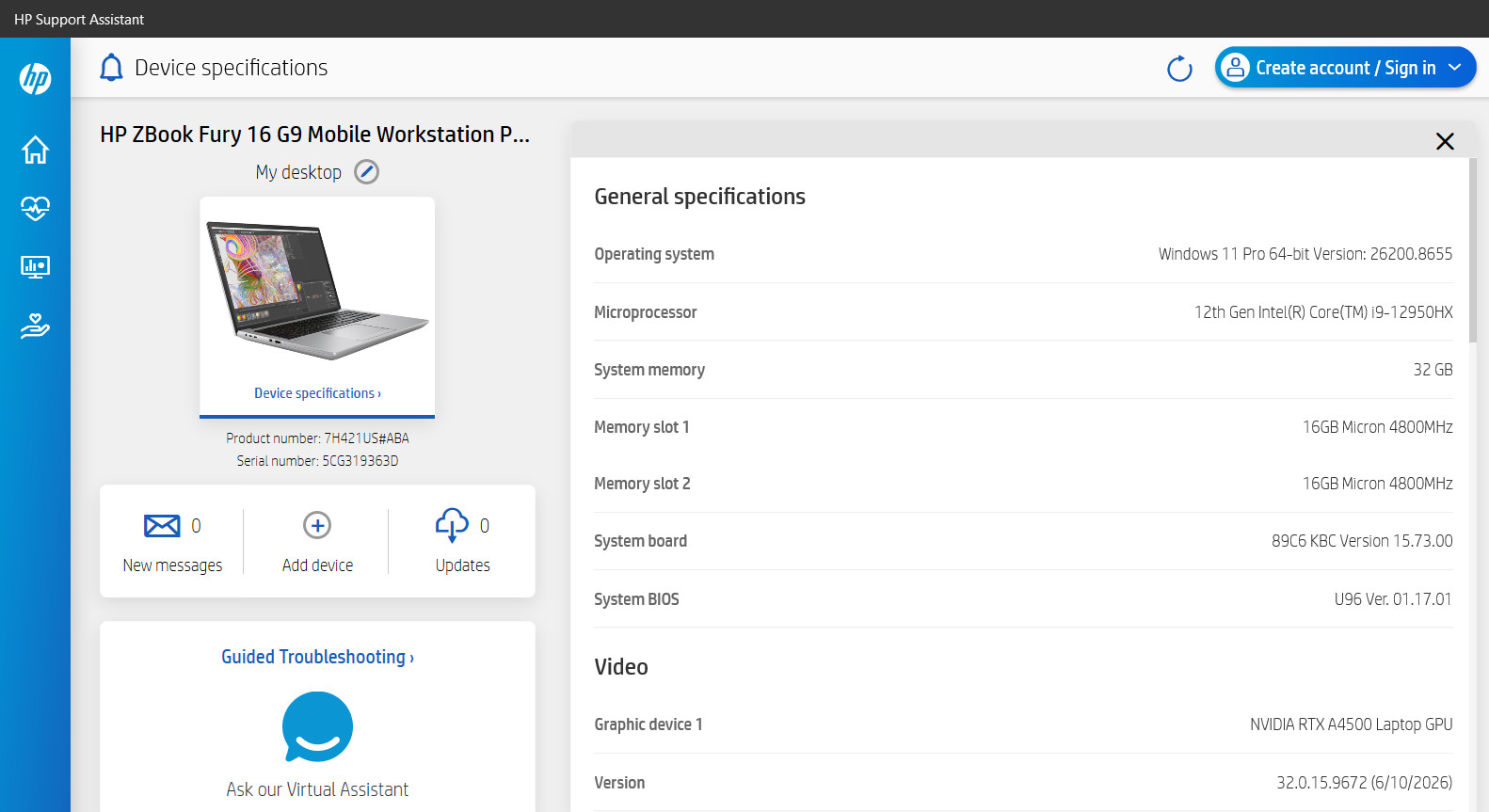Viewport: 1489px width, 812px height.
Task: Click the Graphic device 1 label
Action: tap(648, 724)
